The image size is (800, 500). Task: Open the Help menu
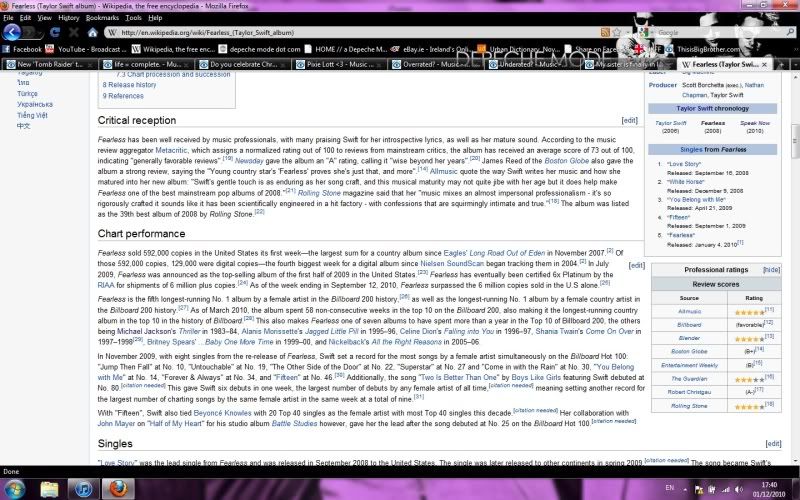[155, 17]
